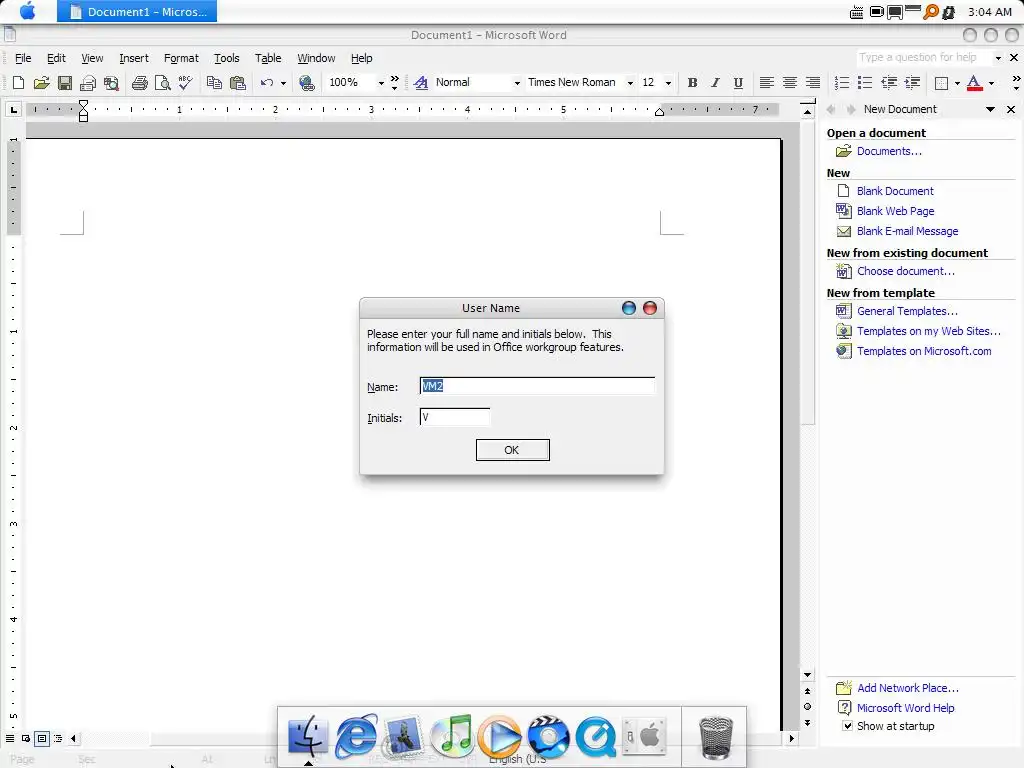Open the New Document task pane menu arrow
Screen dimensions: 1024x768
coord(991,110)
